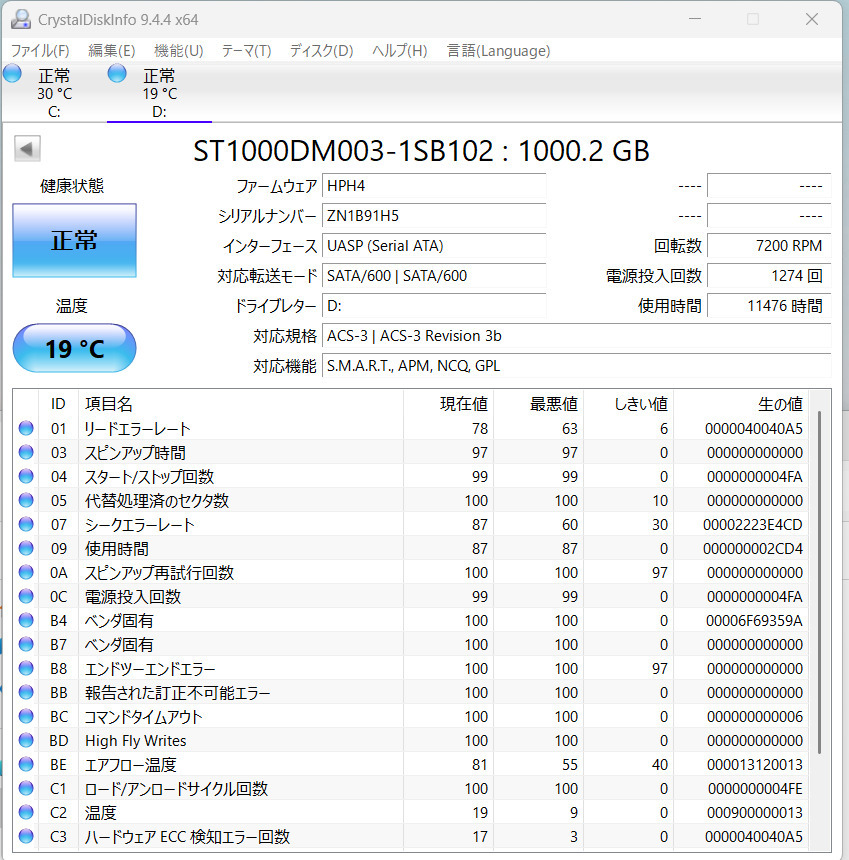Open the 言語(Language) menu

pyautogui.click(x=498, y=51)
